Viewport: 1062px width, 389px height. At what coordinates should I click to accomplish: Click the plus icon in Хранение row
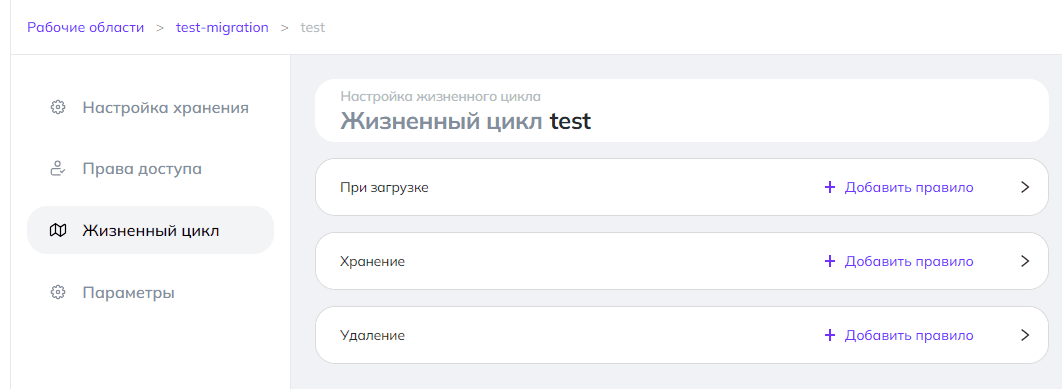tap(830, 261)
